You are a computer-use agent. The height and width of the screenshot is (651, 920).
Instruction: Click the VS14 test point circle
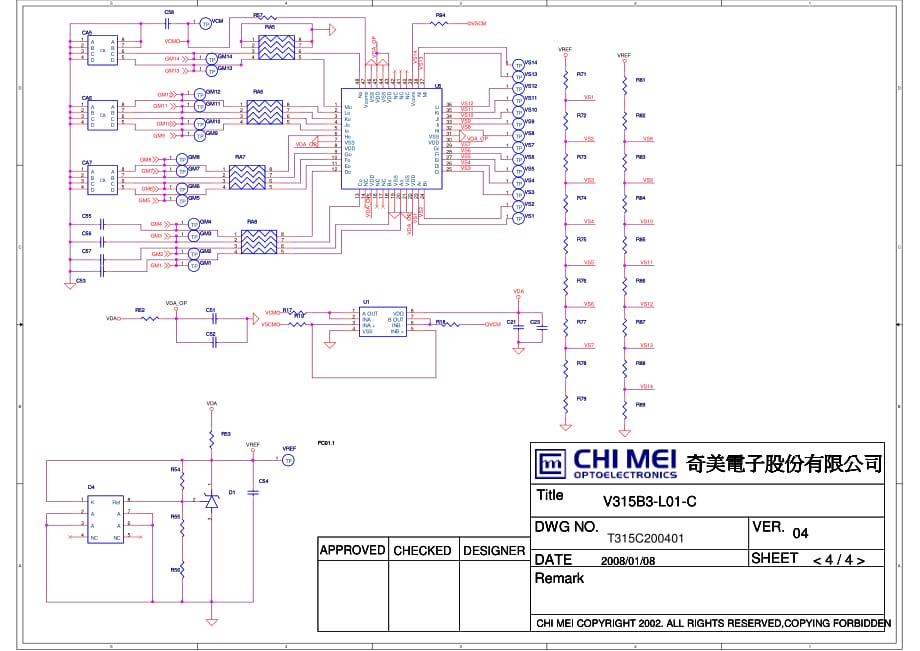[518, 64]
